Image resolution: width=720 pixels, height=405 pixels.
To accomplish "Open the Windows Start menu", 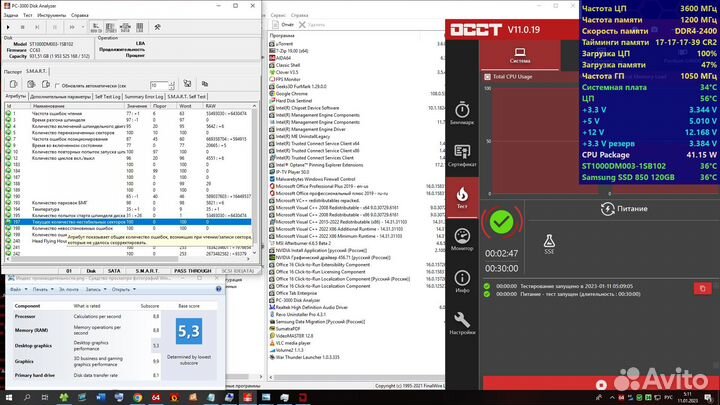I will [x=8, y=398].
